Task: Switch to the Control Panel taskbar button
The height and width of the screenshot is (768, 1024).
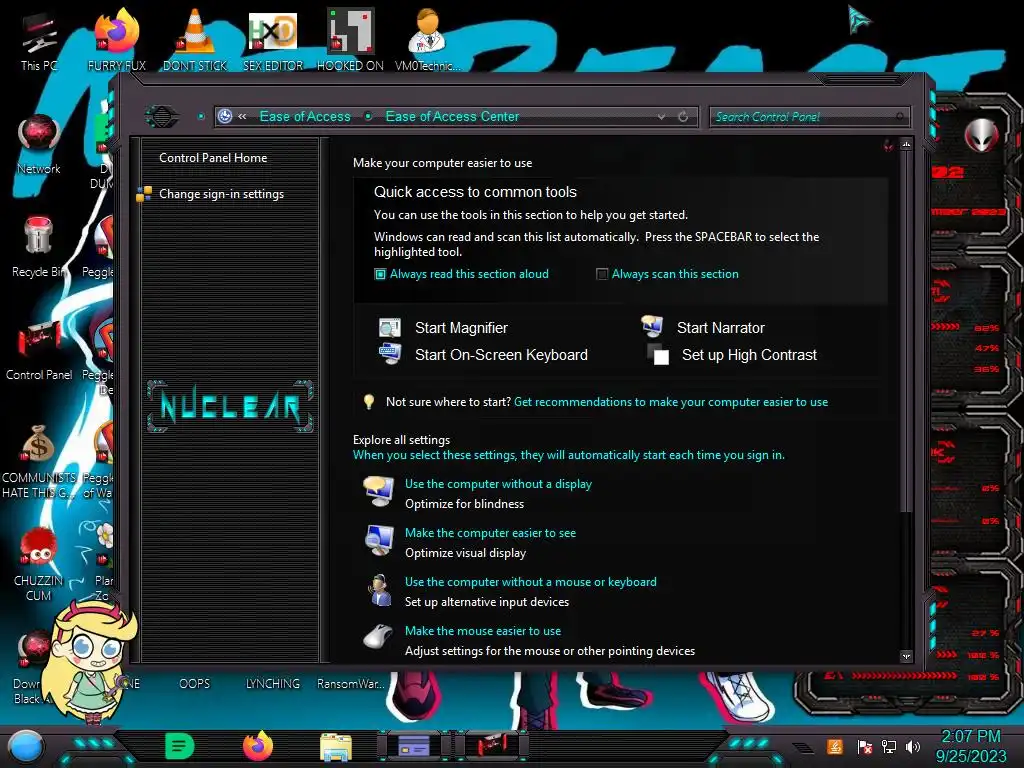Action: pos(491,746)
